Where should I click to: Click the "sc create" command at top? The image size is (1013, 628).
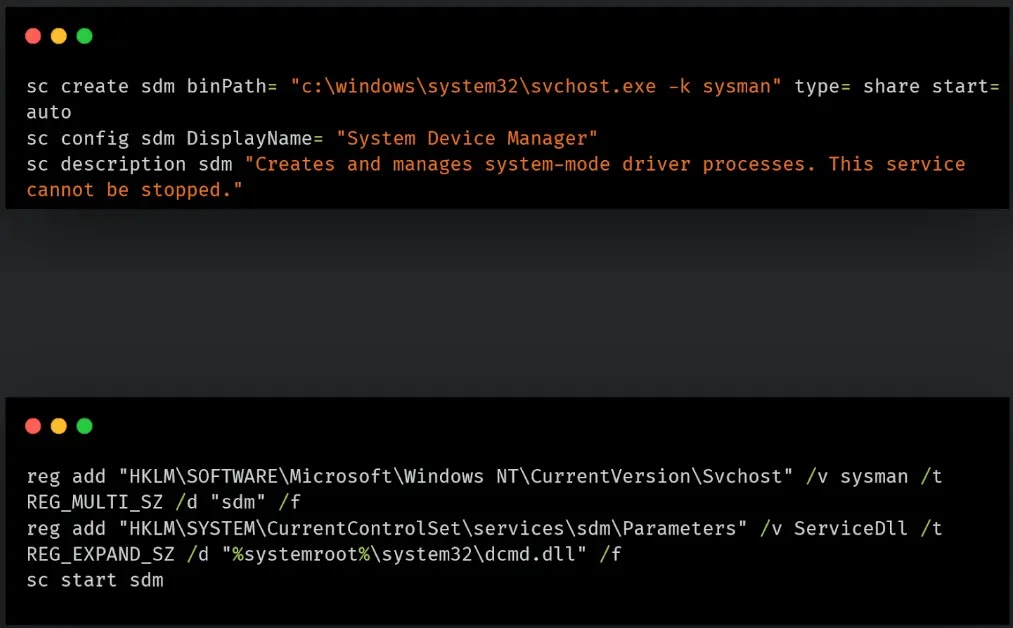(78, 87)
